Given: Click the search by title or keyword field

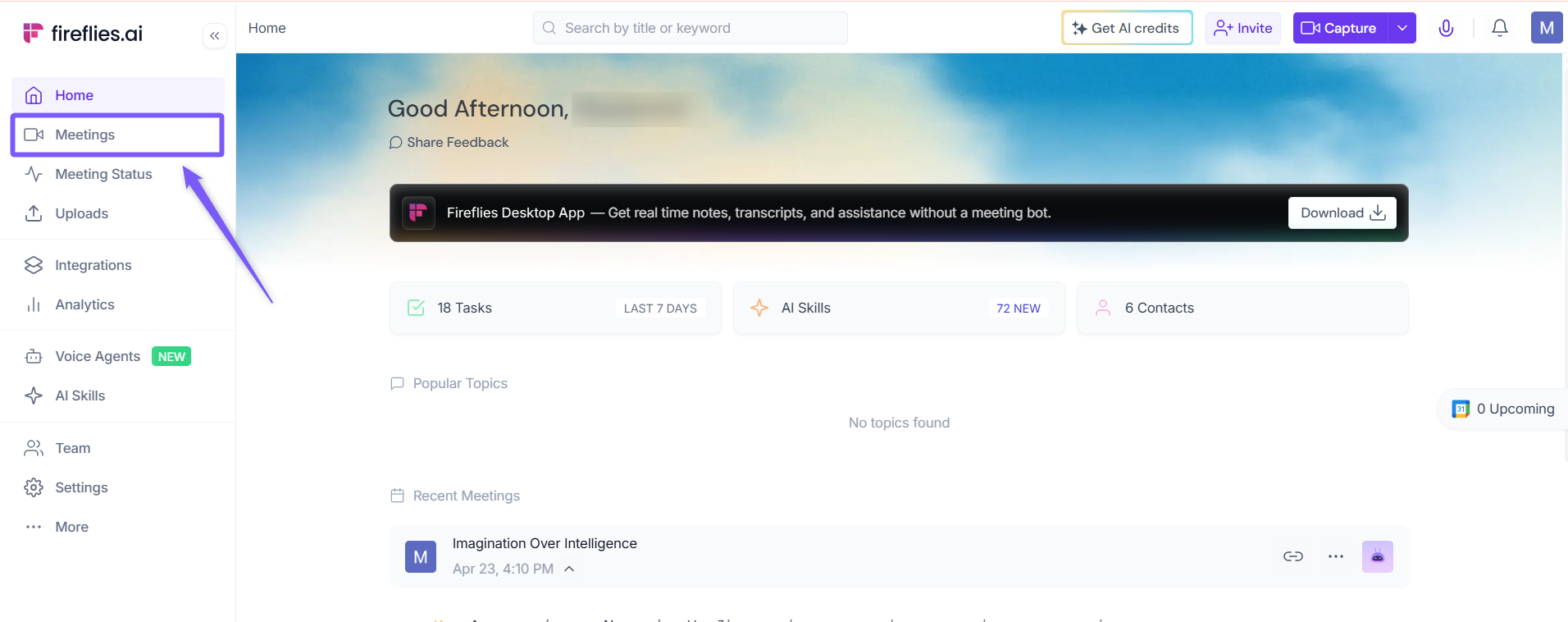Looking at the screenshot, I should 691,28.
